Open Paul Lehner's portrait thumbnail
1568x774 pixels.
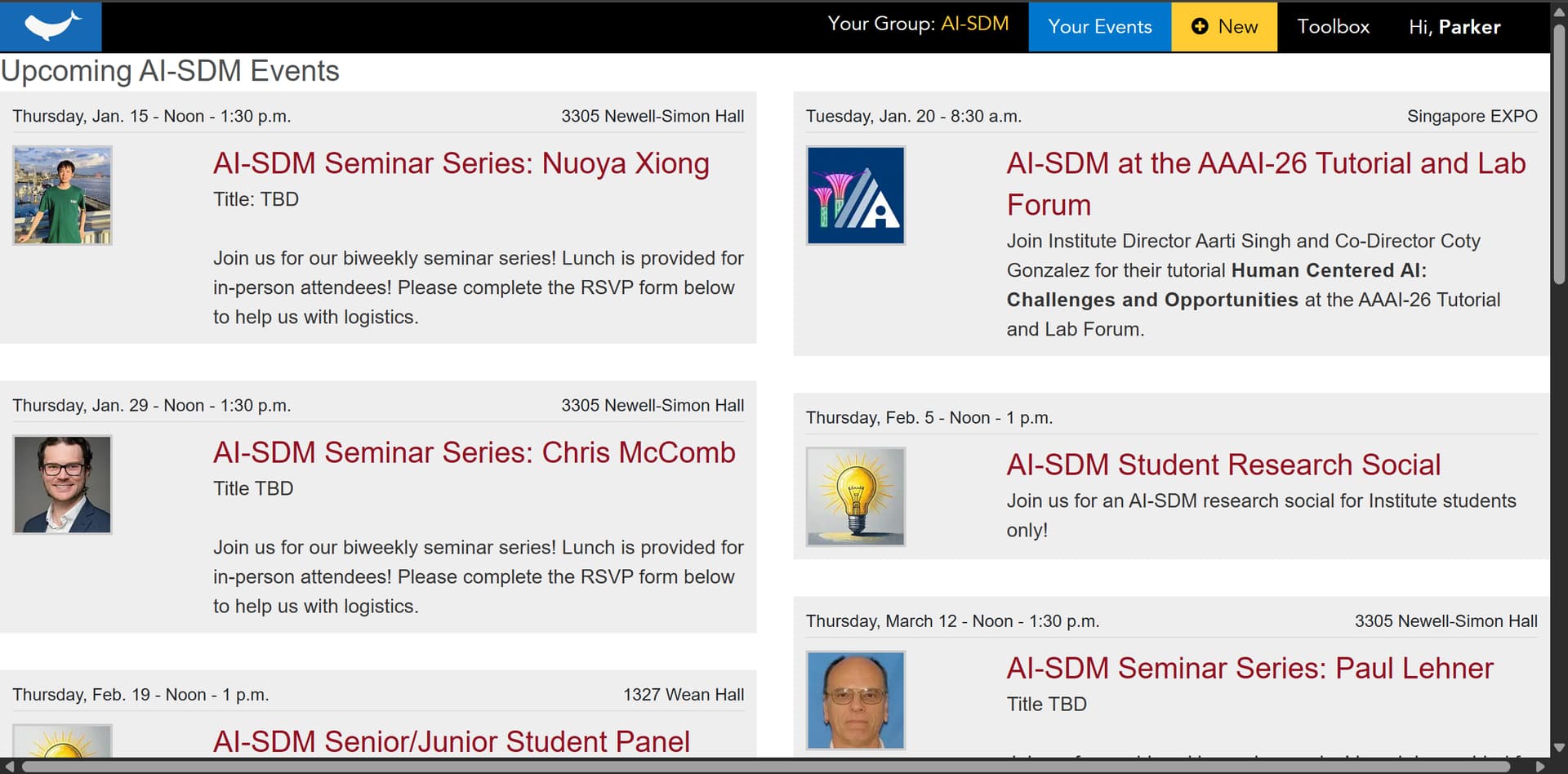point(855,700)
